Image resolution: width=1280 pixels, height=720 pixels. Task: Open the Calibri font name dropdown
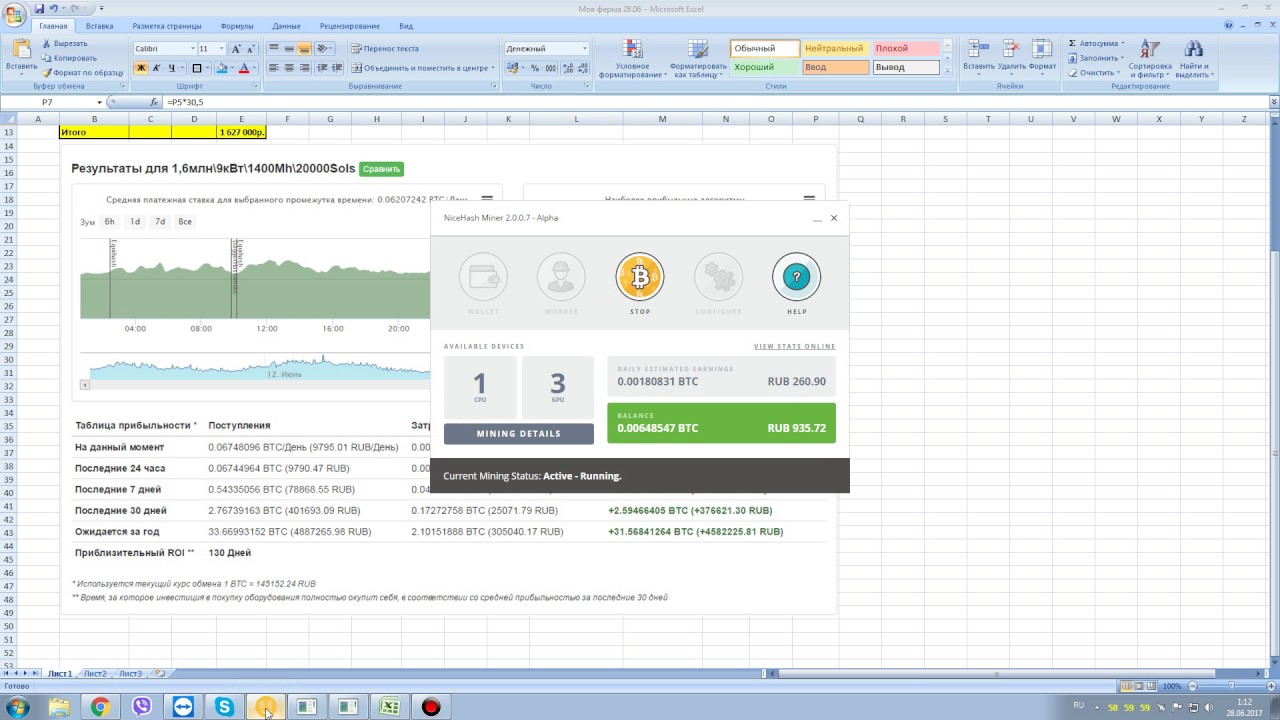tap(192, 48)
